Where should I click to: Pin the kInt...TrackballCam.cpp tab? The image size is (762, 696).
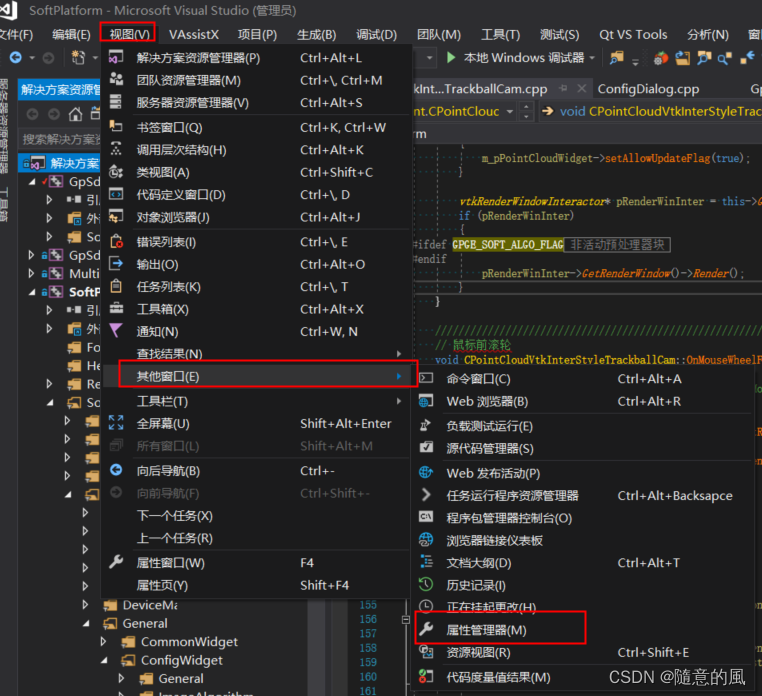click(x=563, y=88)
